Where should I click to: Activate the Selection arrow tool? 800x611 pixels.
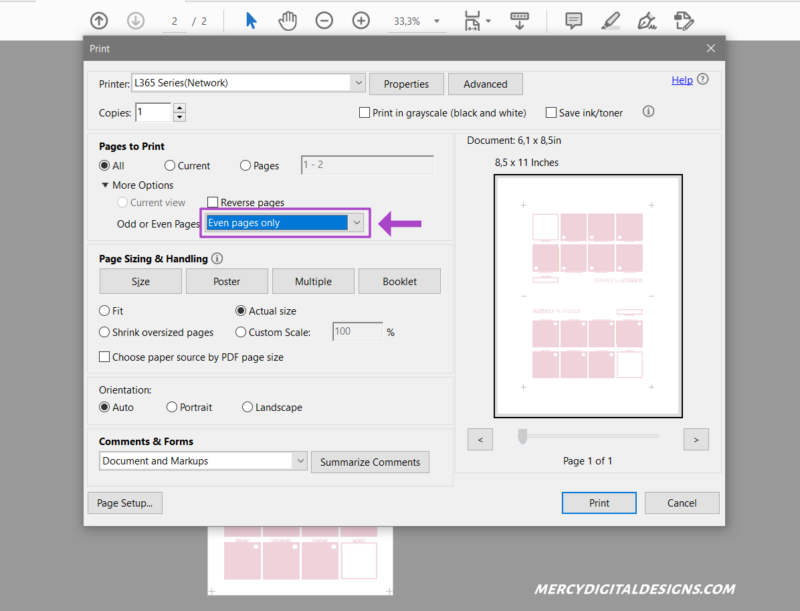[x=250, y=20]
